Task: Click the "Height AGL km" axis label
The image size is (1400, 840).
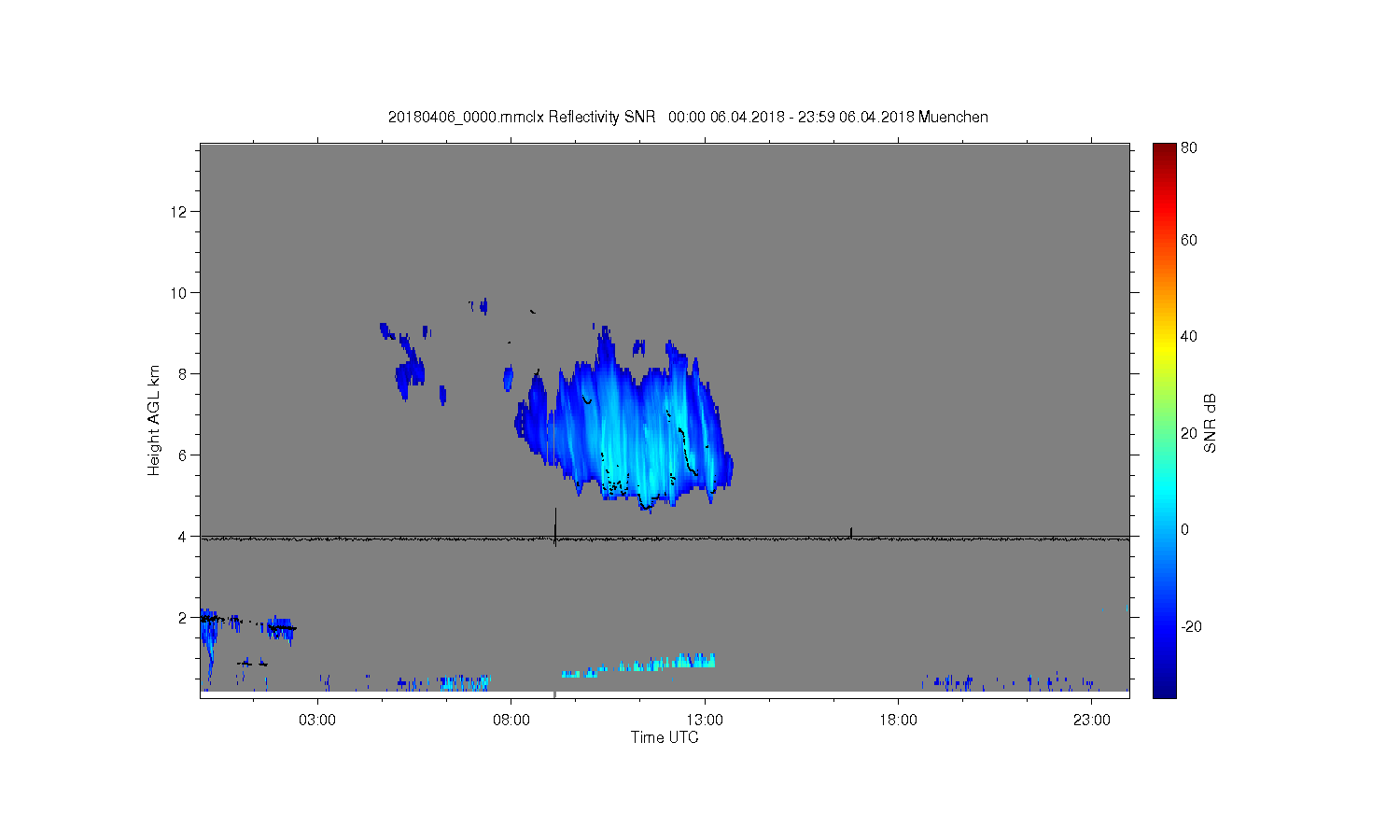Action: click(154, 421)
